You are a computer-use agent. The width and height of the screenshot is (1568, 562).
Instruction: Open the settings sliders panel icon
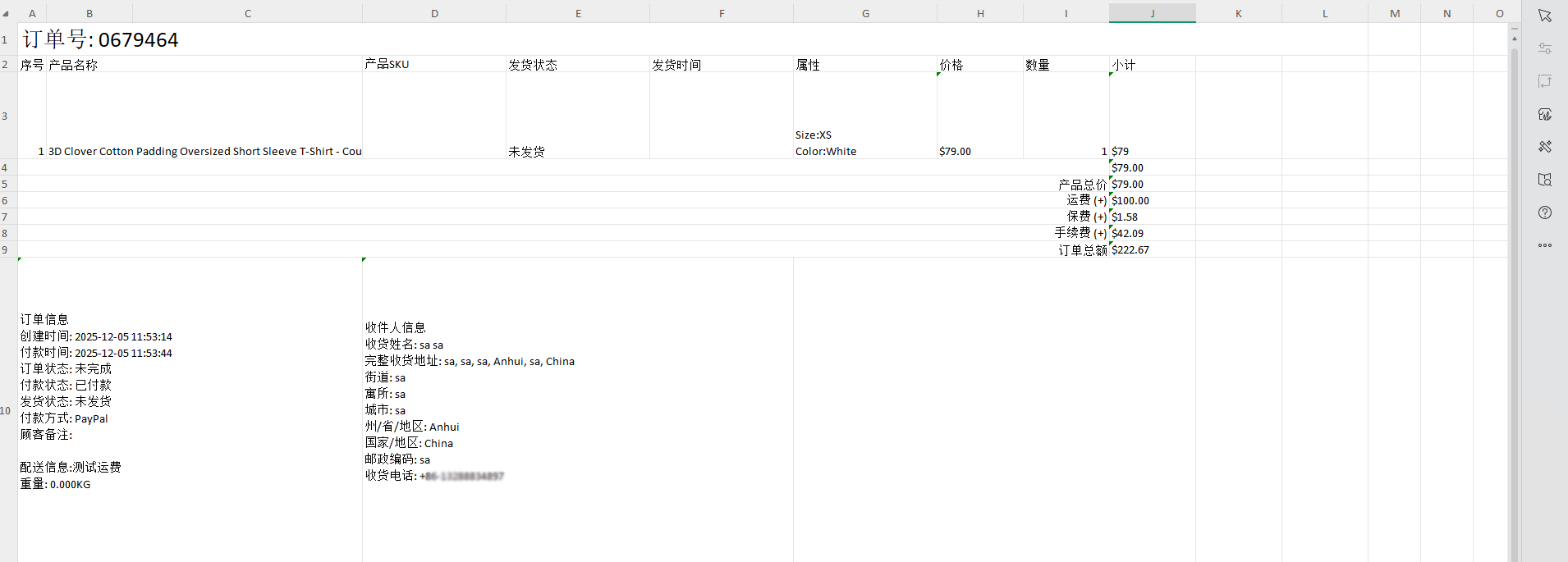[x=1544, y=48]
